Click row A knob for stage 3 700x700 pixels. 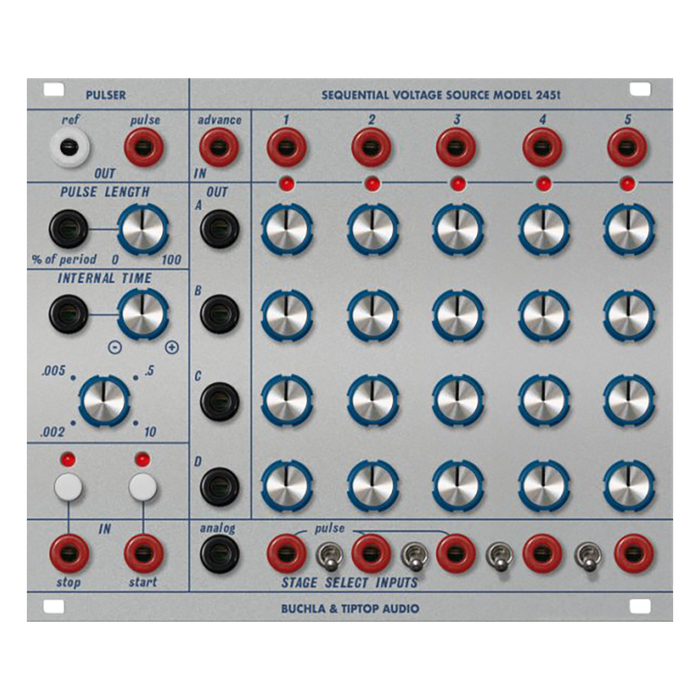click(x=458, y=229)
